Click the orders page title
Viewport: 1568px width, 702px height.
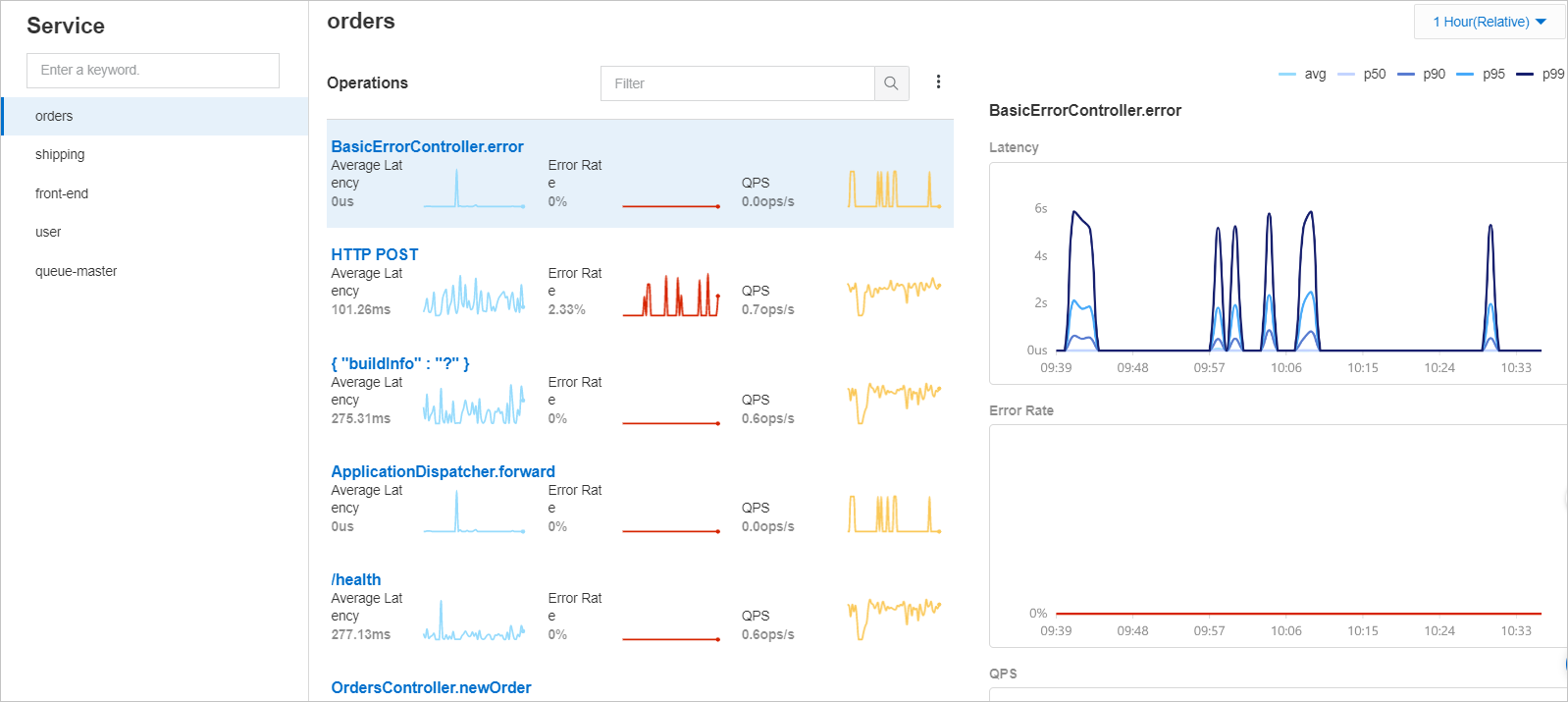[361, 21]
